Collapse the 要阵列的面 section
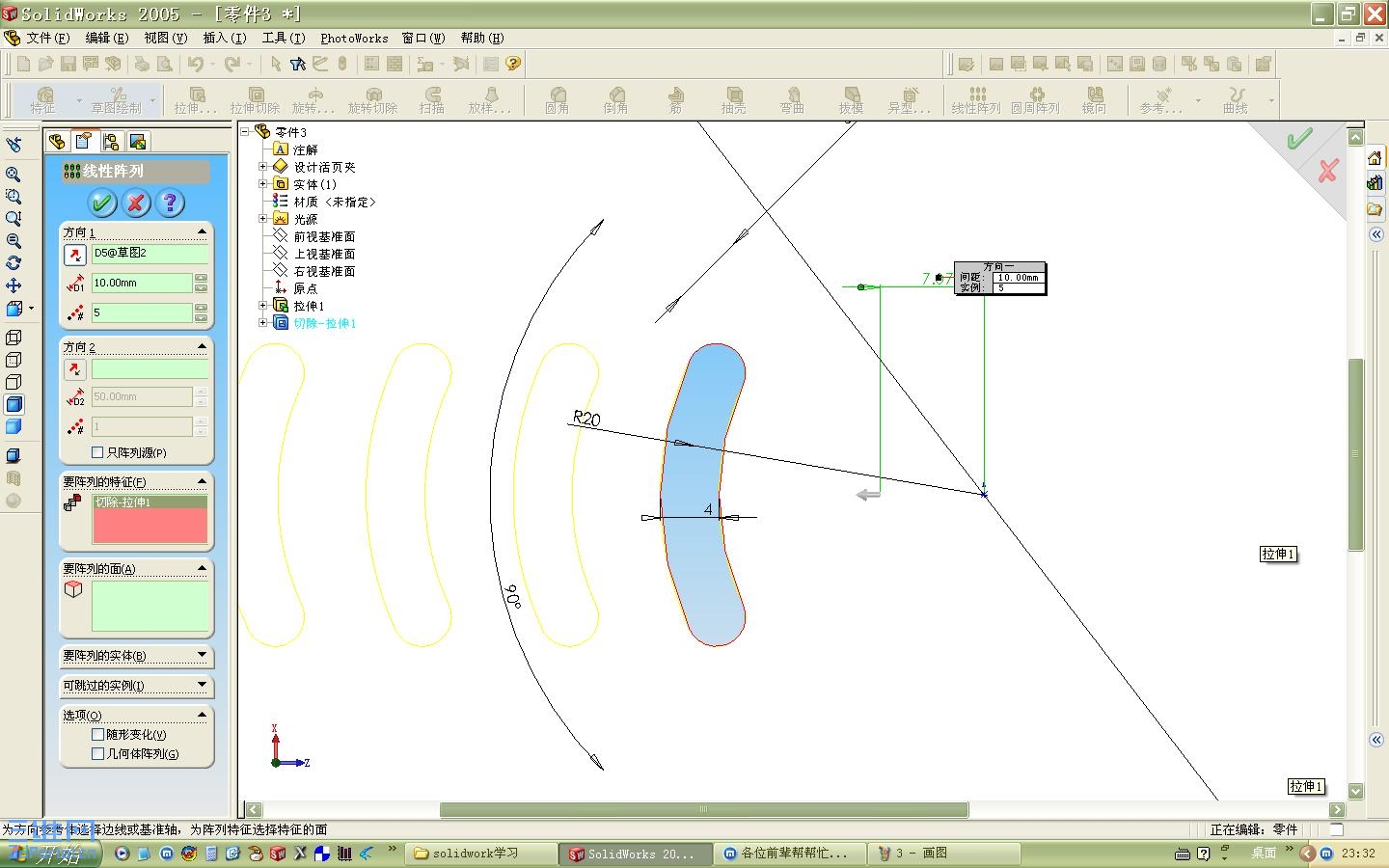The height and width of the screenshot is (868, 1389). pos(202,567)
